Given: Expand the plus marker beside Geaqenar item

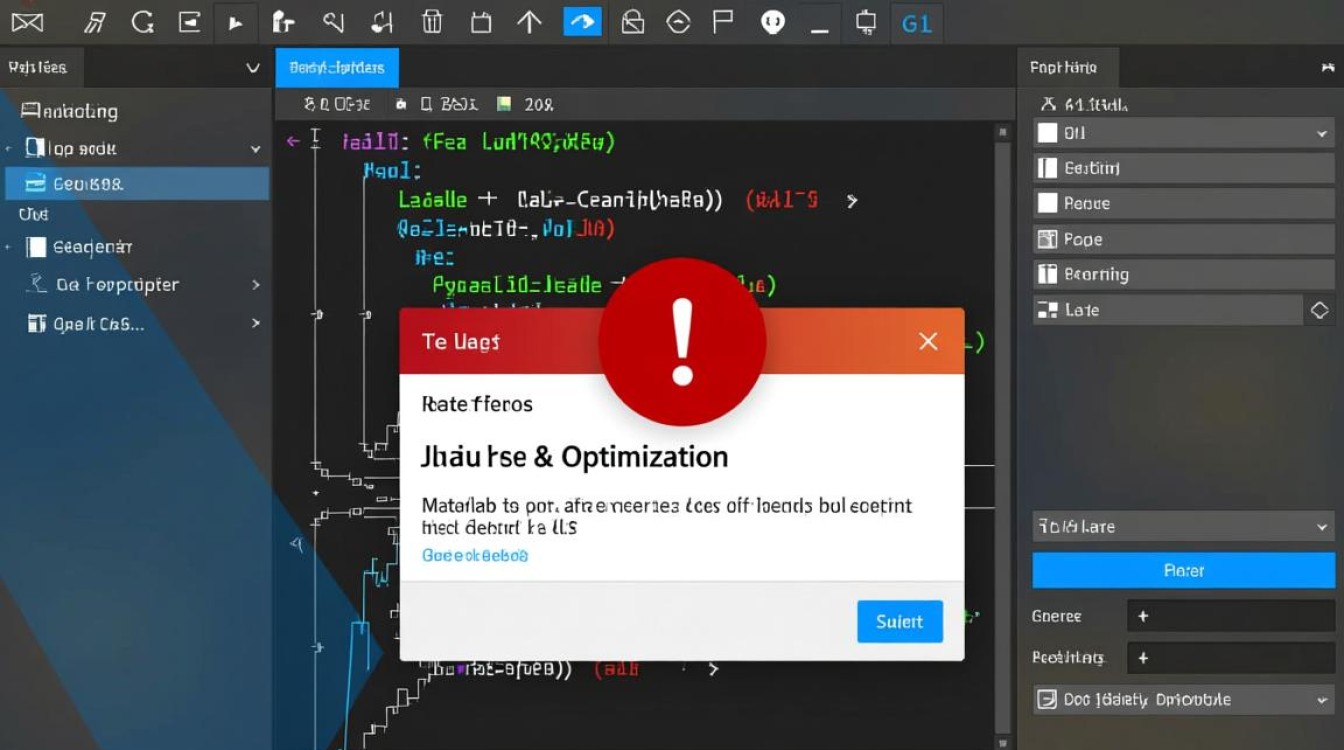Looking at the screenshot, I should (x=8, y=246).
